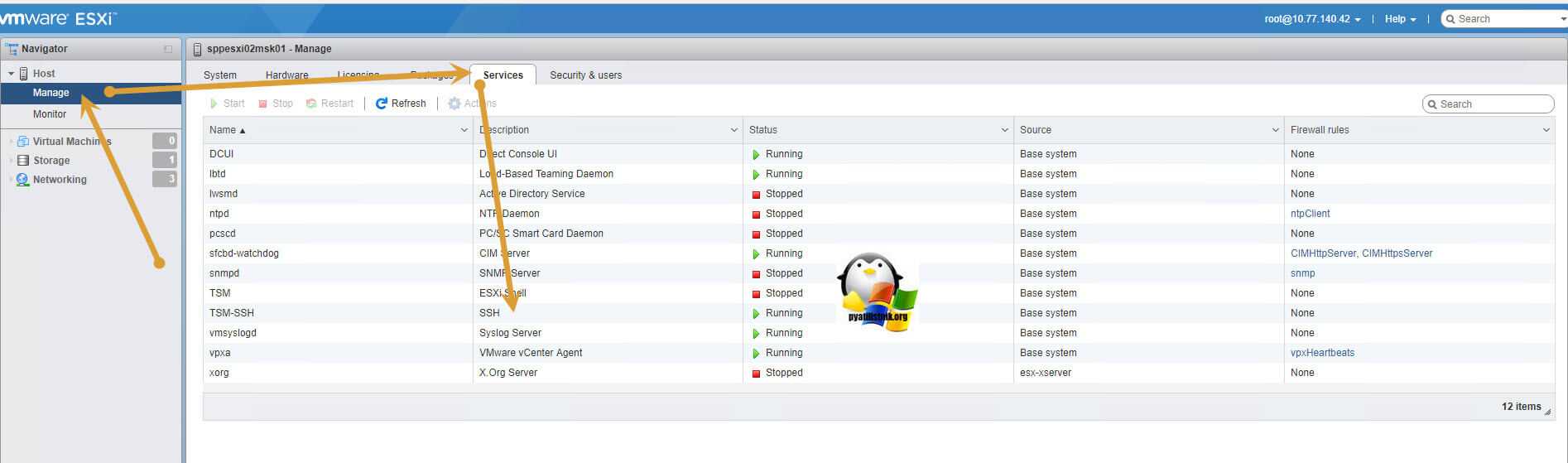
Task: Click the running status icon for vmsyslogd
Action: tap(756, 333)
